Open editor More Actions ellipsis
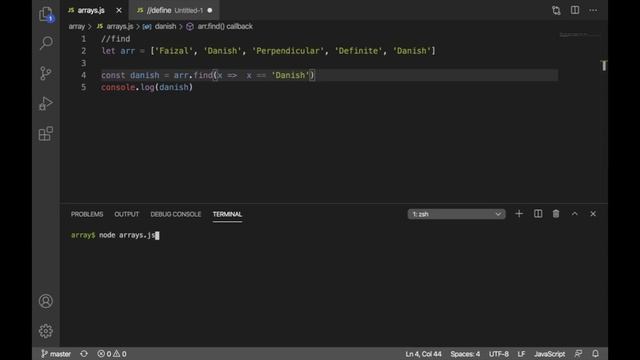 [593, 10]
